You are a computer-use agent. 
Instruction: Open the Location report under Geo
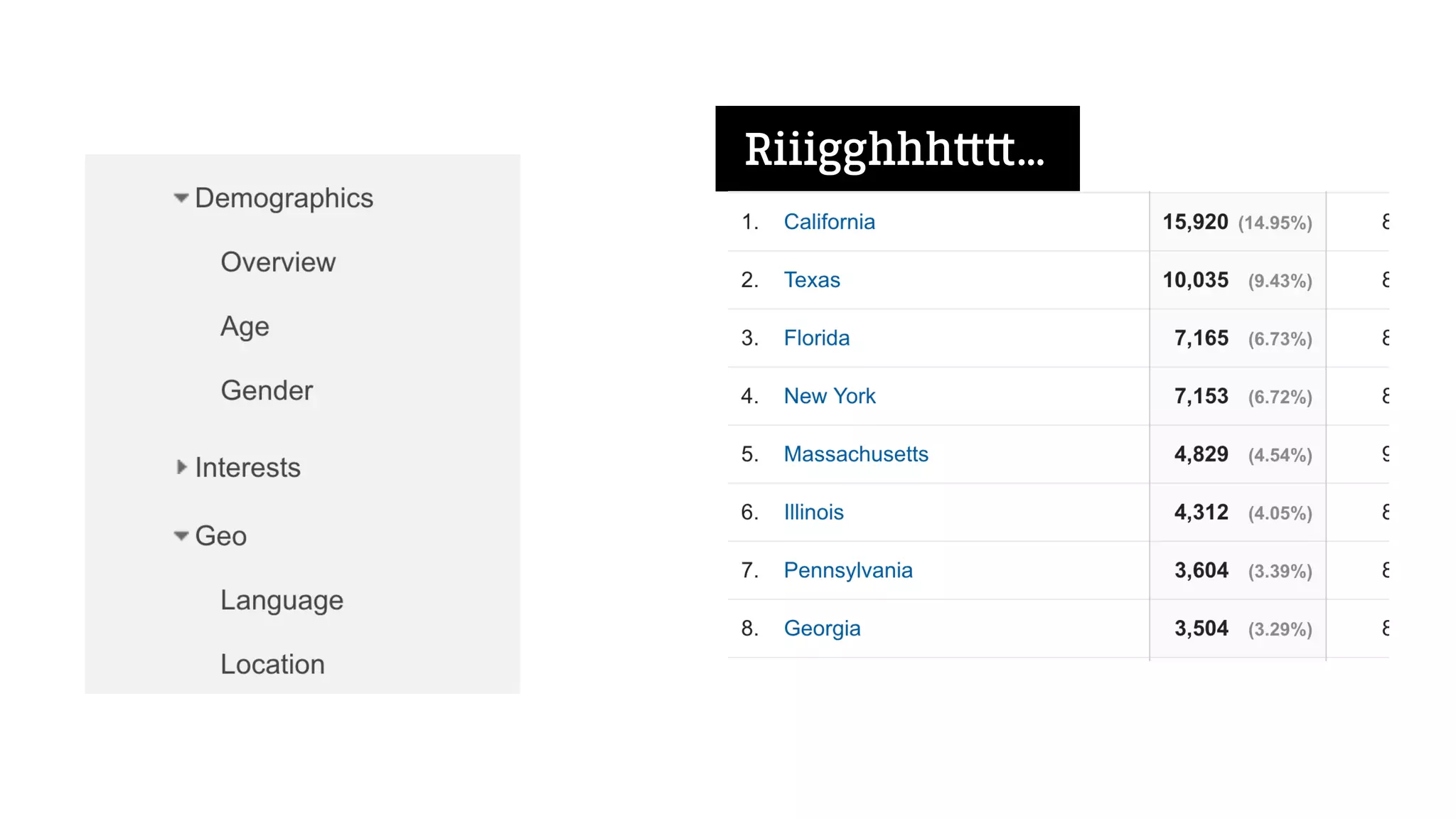(x=272, y=664)
